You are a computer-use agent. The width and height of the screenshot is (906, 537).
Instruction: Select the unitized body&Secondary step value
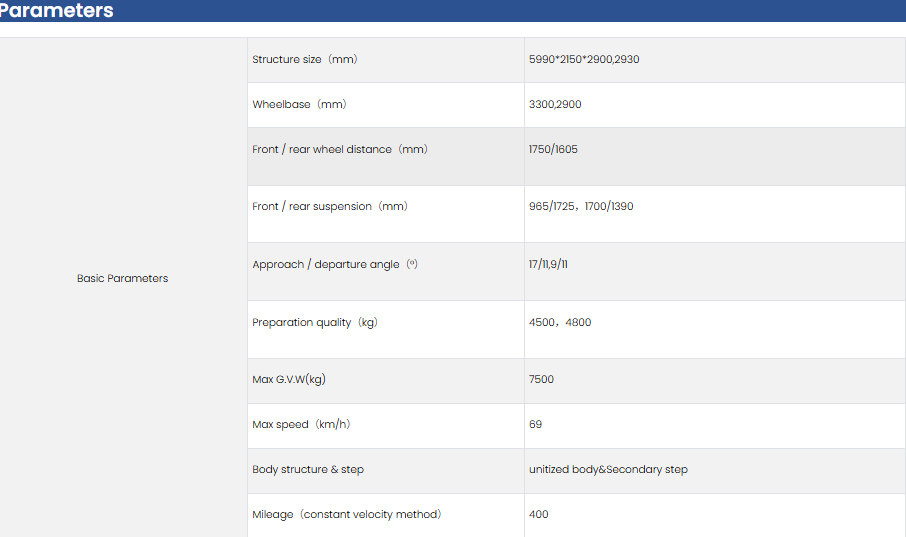[608, 469]
